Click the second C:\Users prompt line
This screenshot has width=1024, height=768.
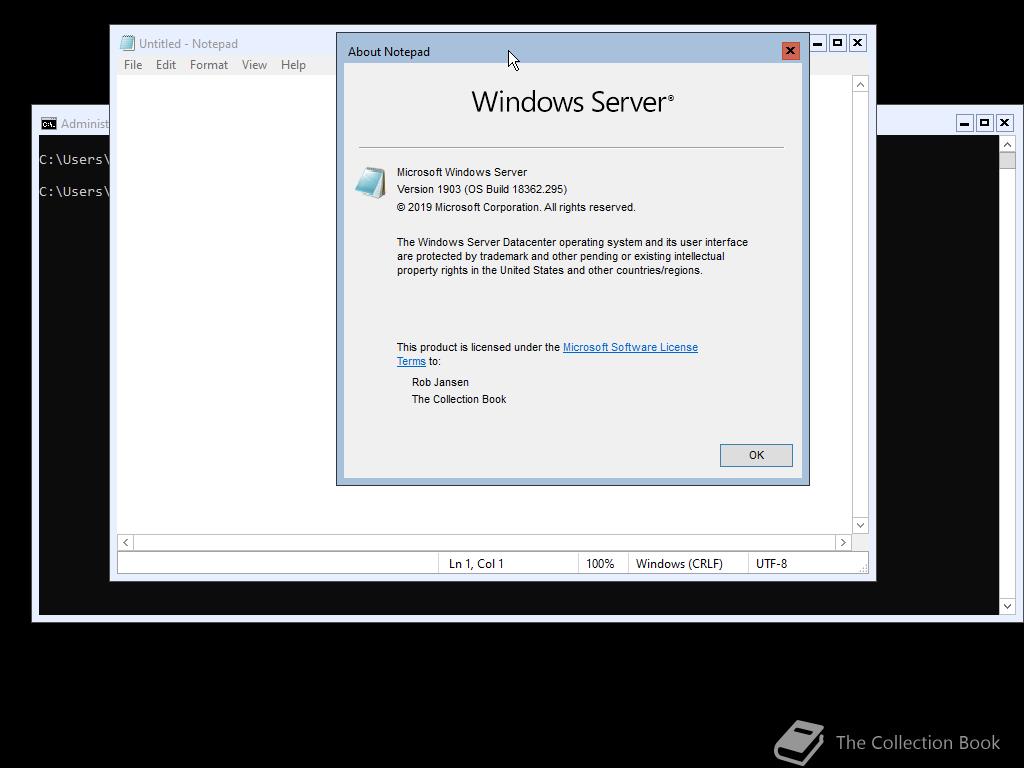tap(74, 191)
